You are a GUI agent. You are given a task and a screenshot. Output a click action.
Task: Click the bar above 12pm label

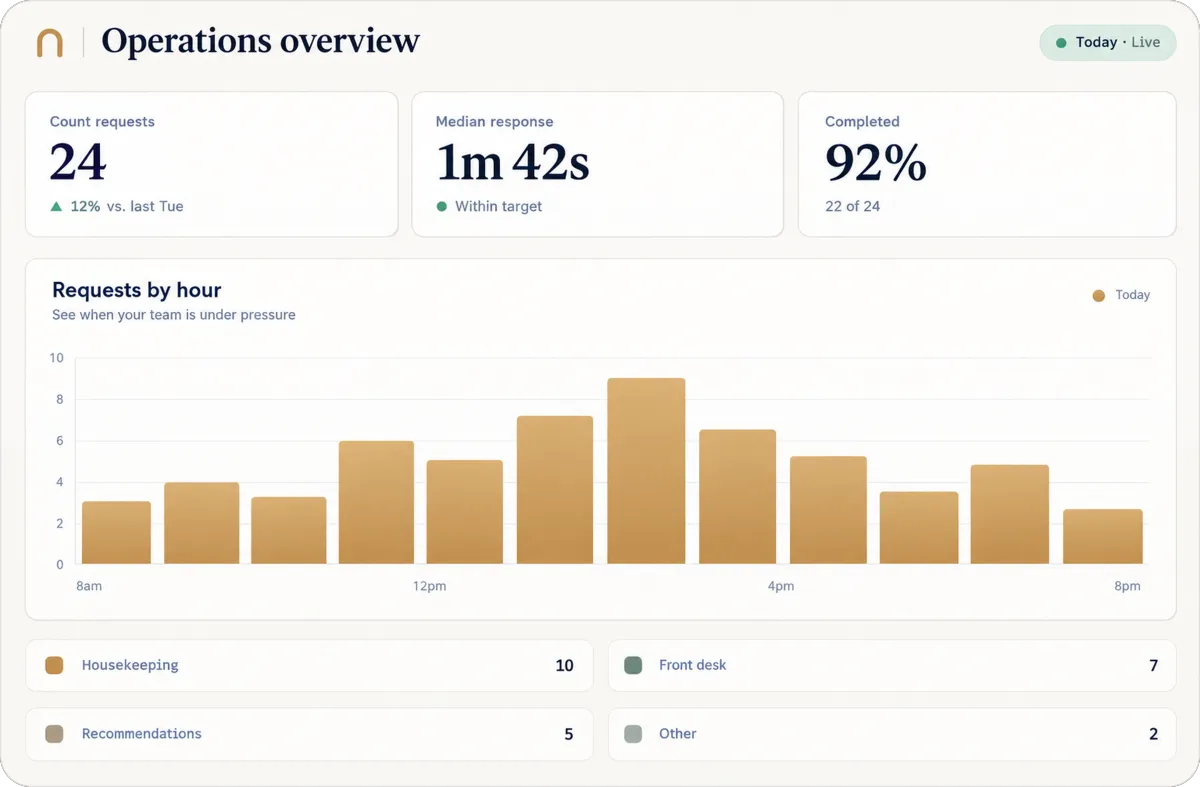[465, 512]
